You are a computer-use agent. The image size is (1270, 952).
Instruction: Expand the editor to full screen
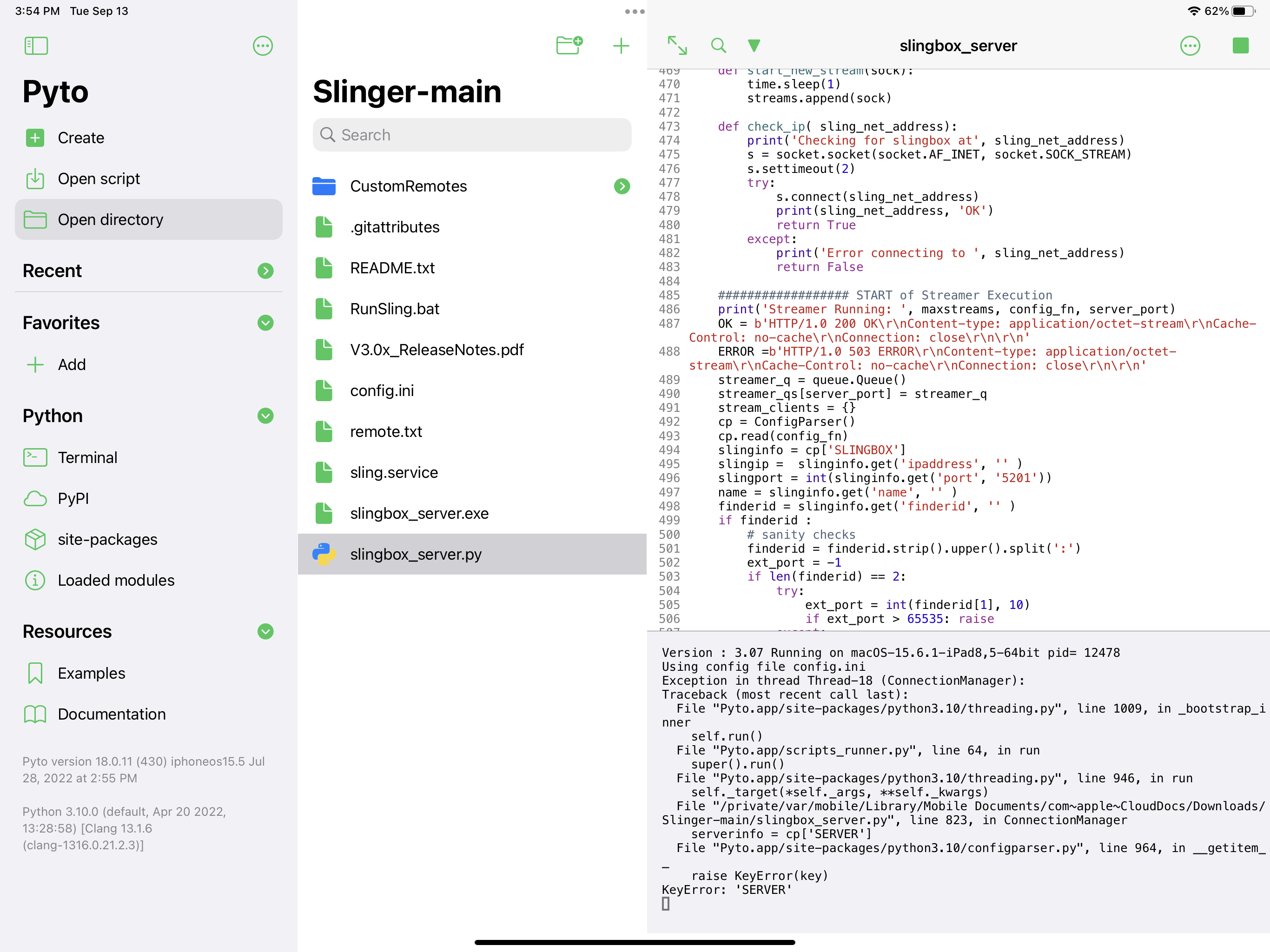pyautogui.click(x=677, y=46)
